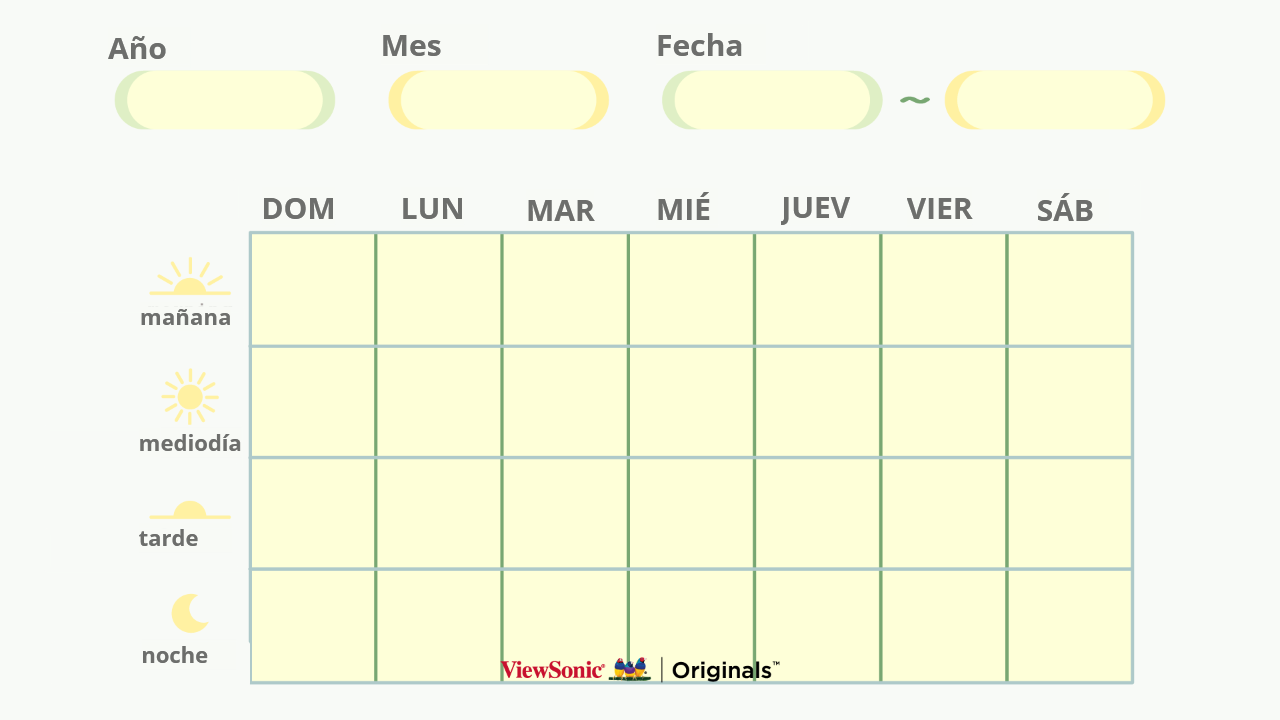Image resolution: width=1280 pixels, height=720 pixels.
Task: Click the ViewSonic birds logo
Action: (630, 669)
